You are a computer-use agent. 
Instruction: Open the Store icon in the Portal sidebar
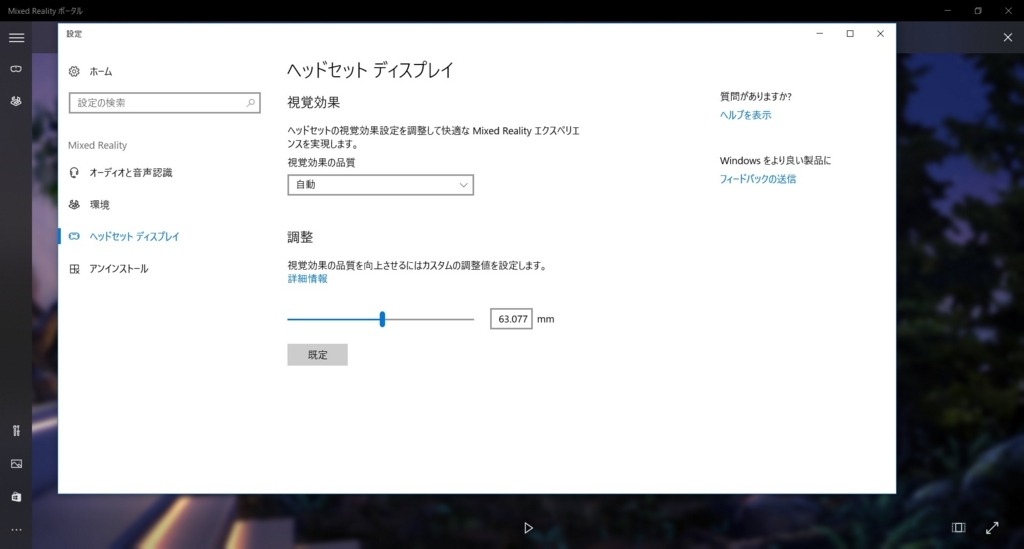pyautogui.click(x=16, y=497)
